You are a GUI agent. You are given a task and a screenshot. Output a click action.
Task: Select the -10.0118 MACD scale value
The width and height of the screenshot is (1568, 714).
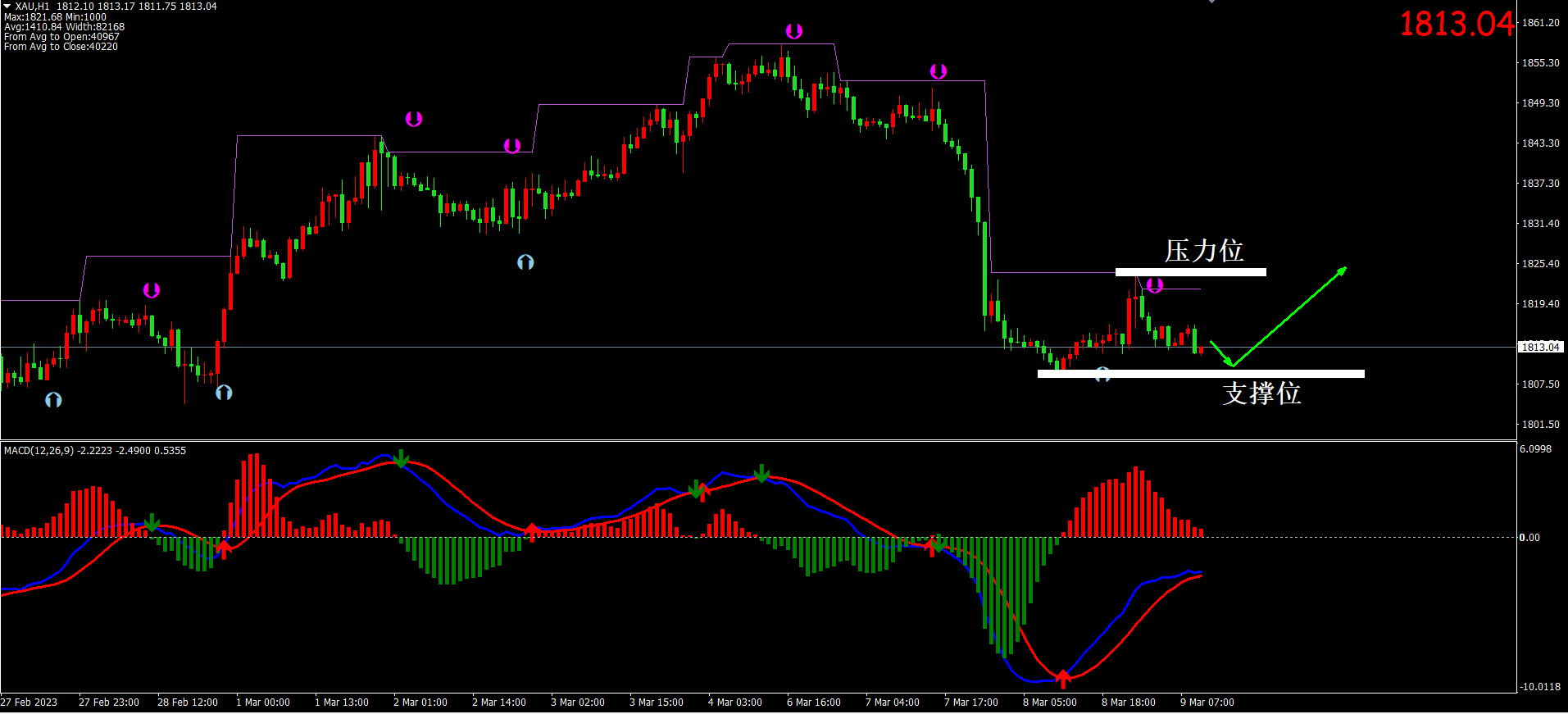[x=1540, y=687]
